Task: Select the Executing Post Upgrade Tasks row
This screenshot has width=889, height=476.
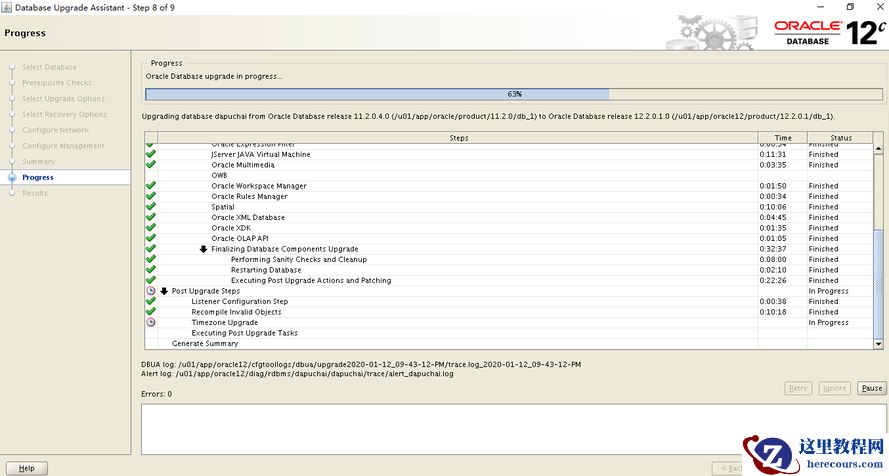Action: (x=509, y=333)
